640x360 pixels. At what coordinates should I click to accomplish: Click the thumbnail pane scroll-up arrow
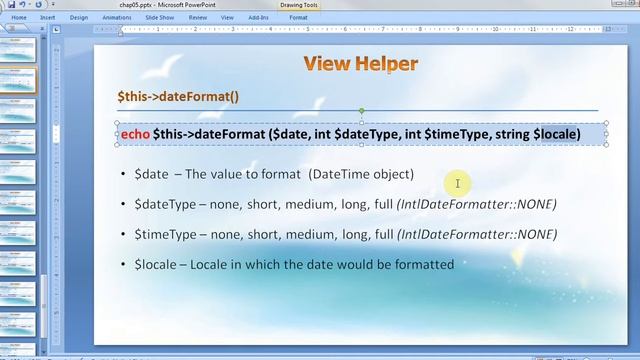coord(44,38)
